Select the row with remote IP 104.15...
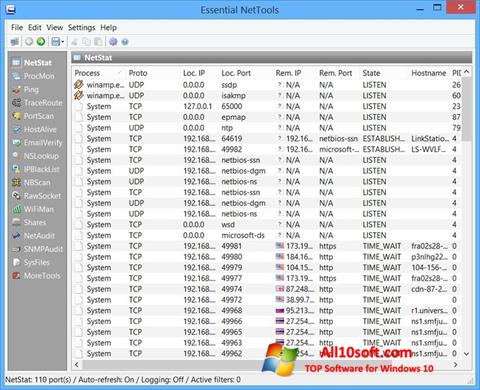Screen dimensions: 480x390 (x=267, y=267)
